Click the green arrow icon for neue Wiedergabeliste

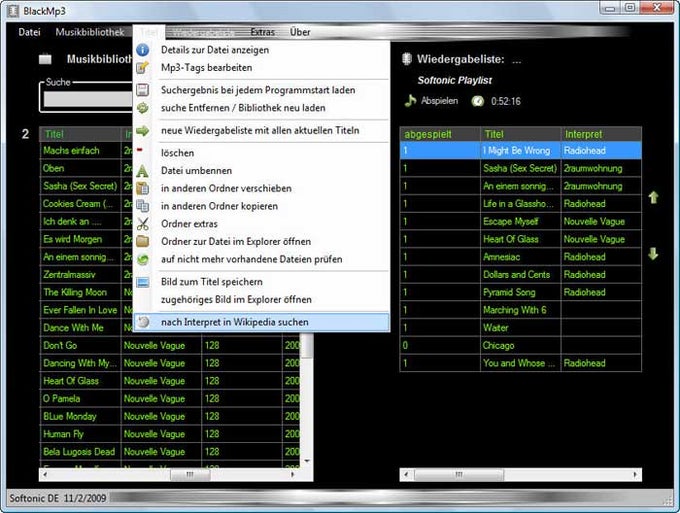tap(143, 131)
